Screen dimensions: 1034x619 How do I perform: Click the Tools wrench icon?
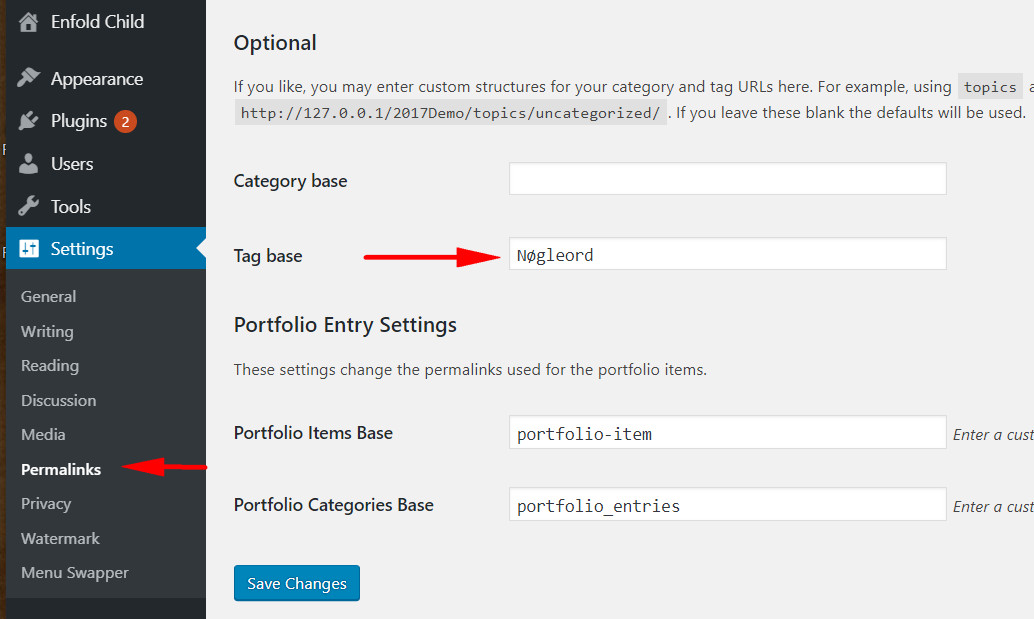[x=28, y=206]
